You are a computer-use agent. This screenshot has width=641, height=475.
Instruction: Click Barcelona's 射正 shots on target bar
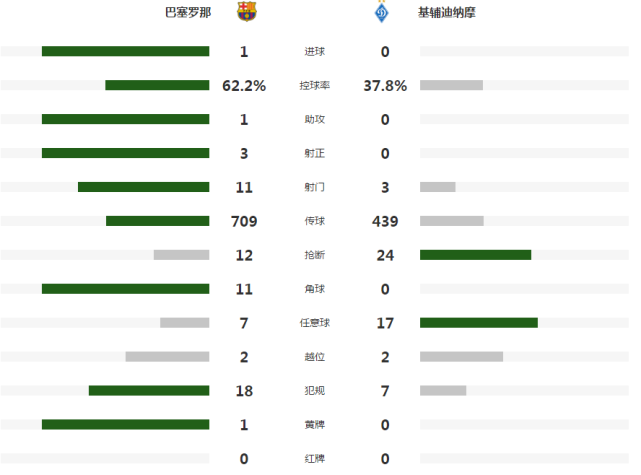(x=126, y=153)
